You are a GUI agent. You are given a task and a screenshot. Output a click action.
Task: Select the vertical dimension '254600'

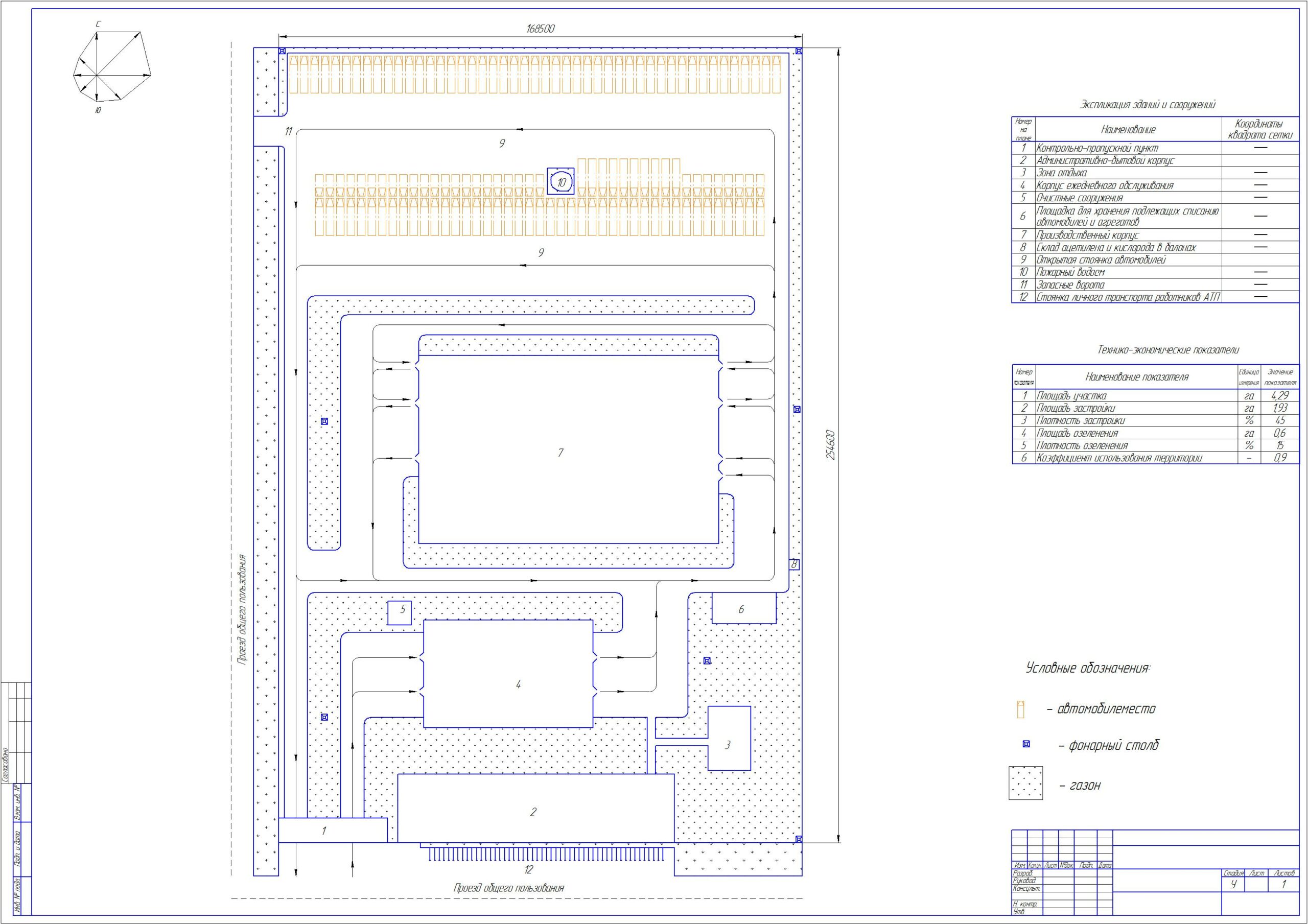click(831, 444)
